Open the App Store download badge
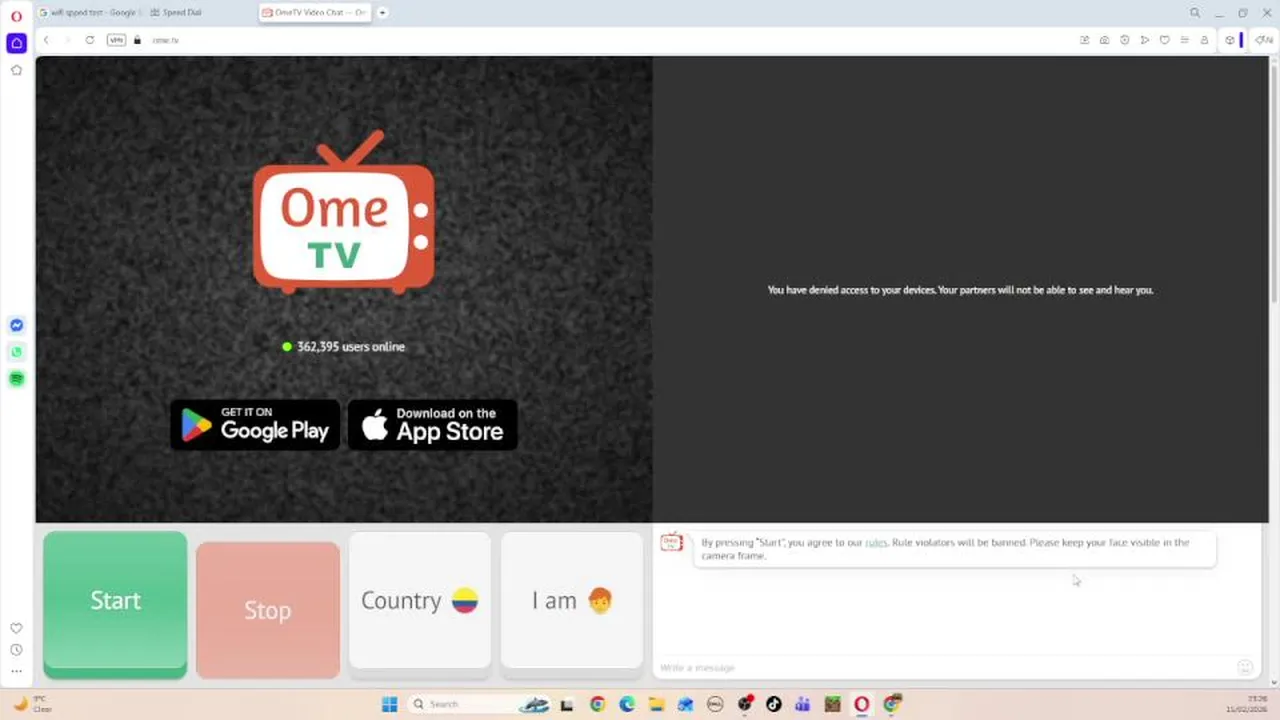 433,425
